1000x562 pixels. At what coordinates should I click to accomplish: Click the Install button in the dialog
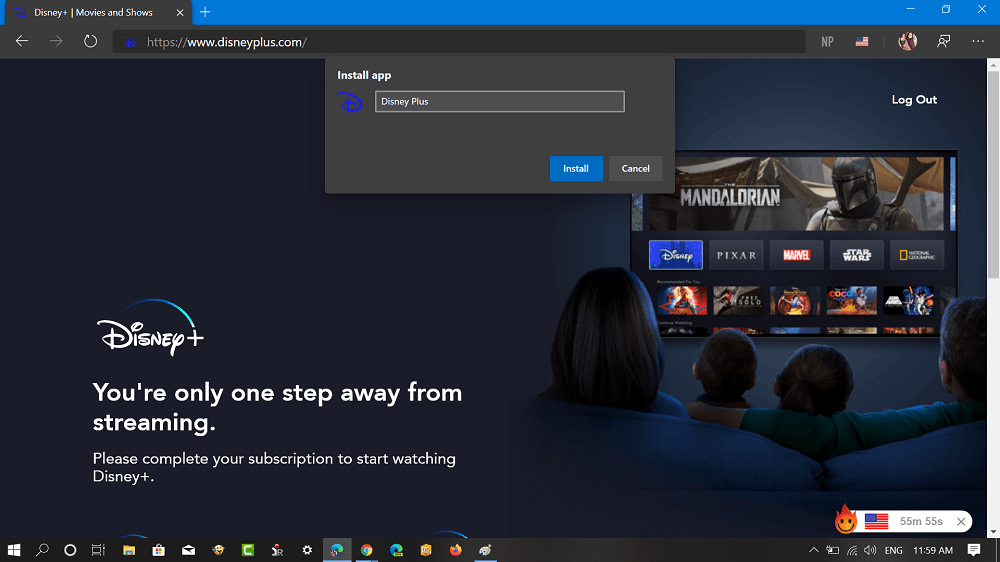[x=576, y=168]
